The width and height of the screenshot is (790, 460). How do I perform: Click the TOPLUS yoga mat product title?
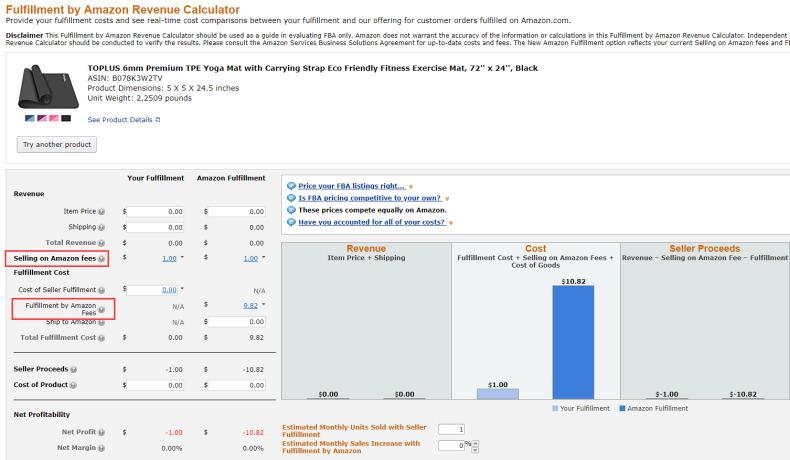click(x=312, y=68)
